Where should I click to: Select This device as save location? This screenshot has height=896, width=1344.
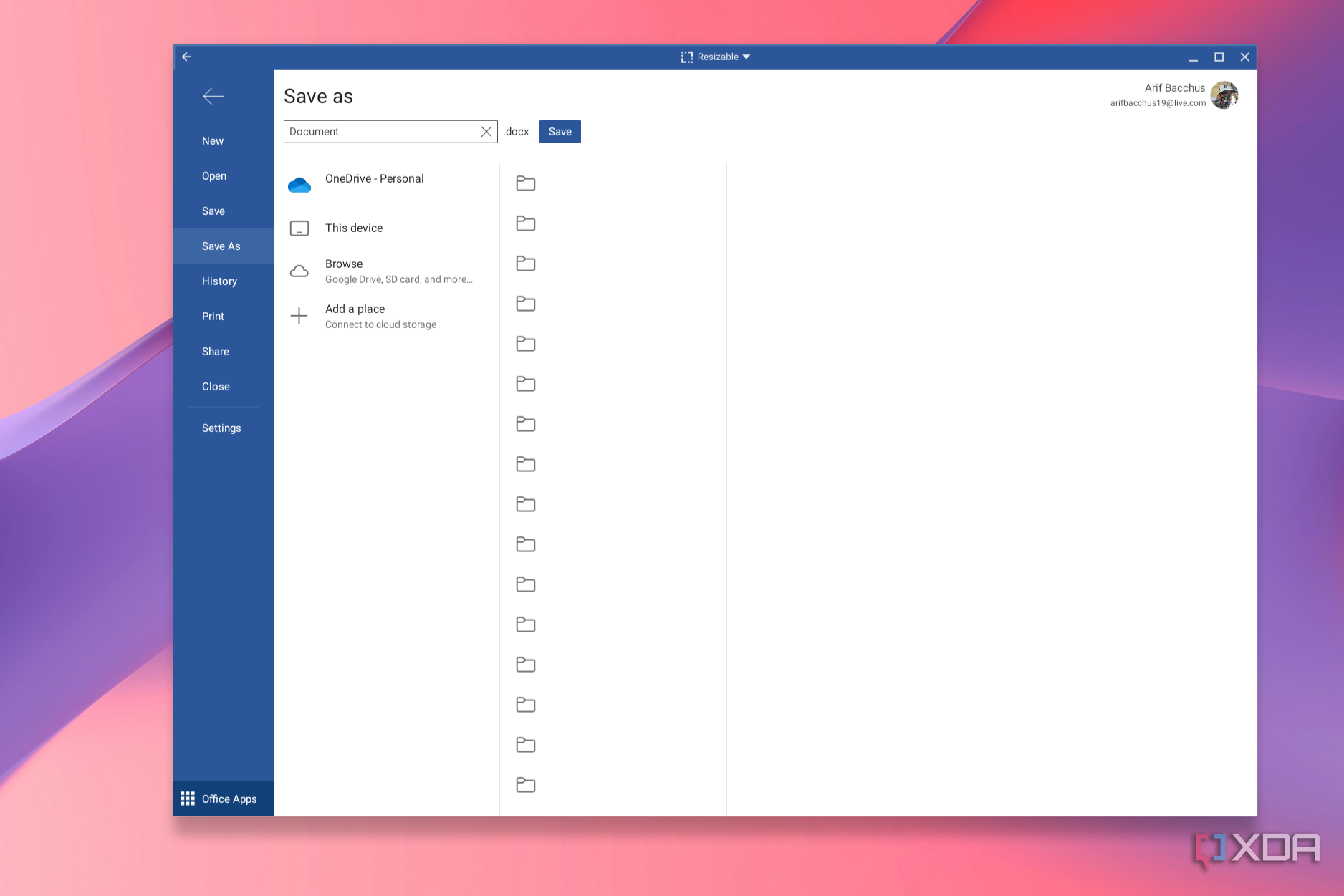(x=353, y=228)
